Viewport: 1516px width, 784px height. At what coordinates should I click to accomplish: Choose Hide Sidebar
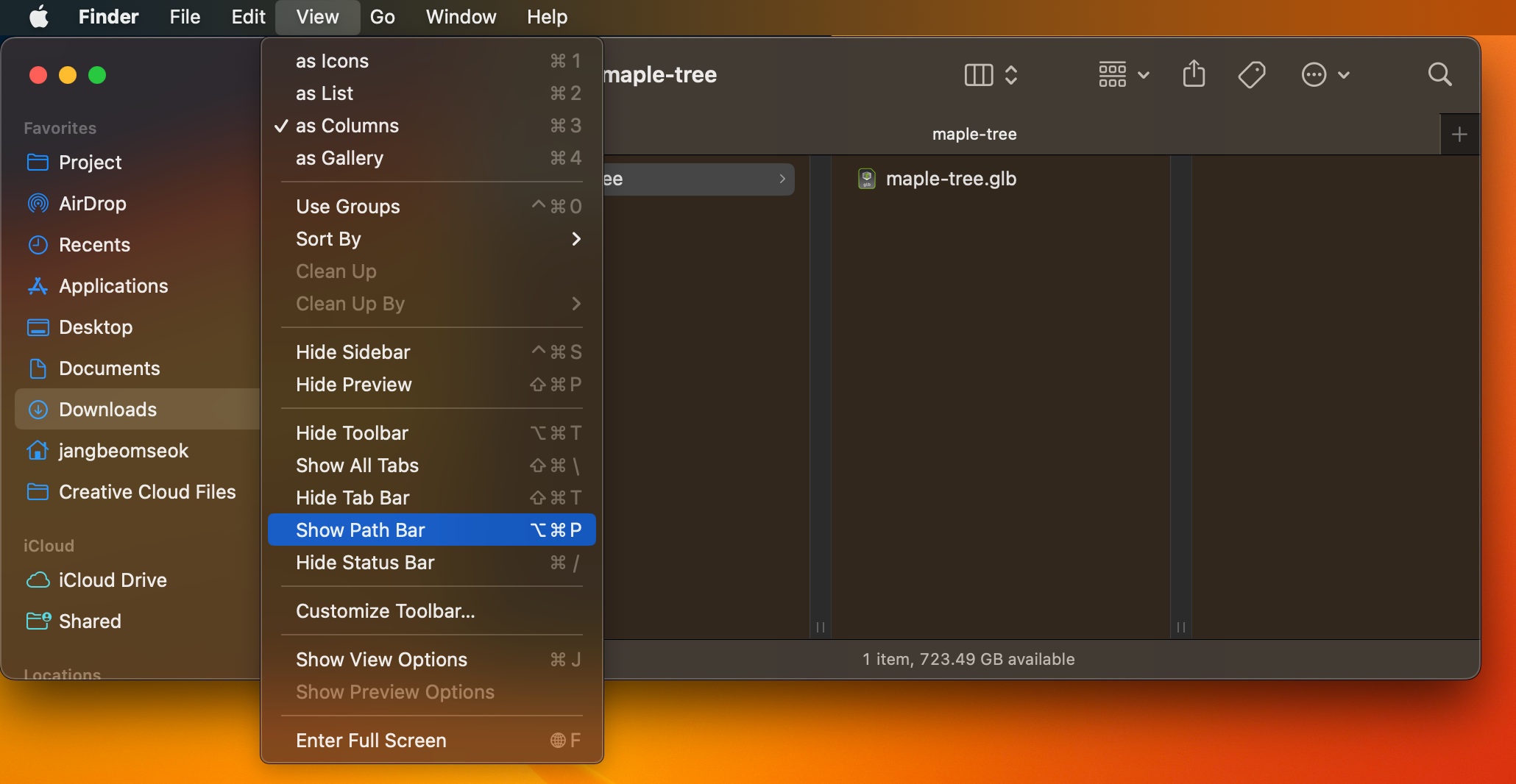432,352
